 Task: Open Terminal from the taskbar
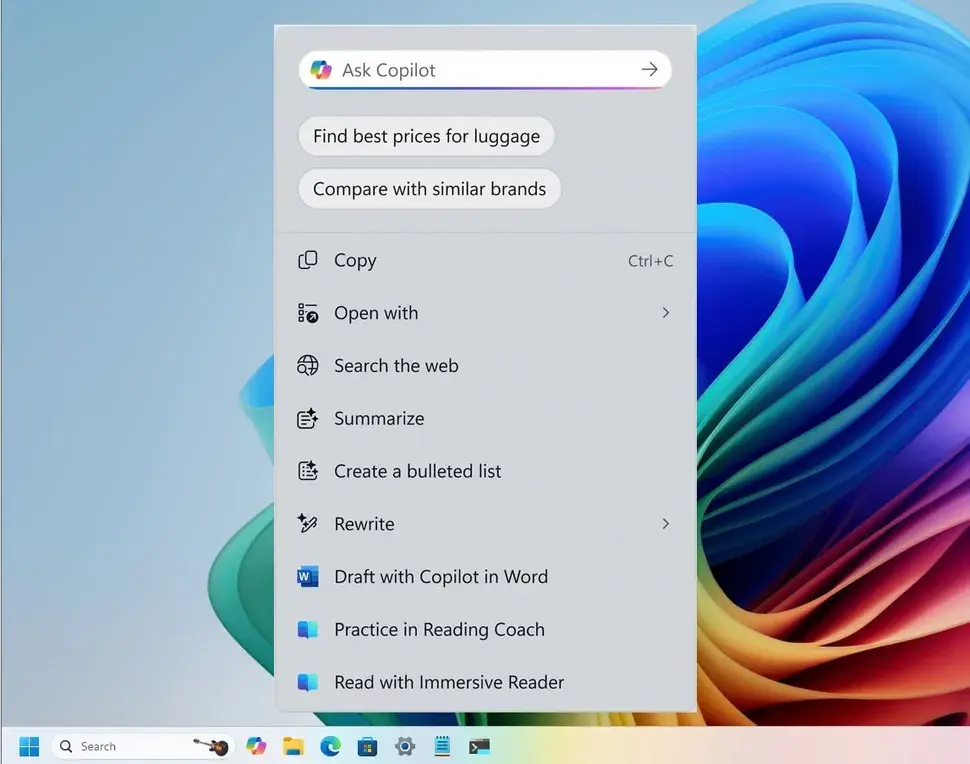click(479, 747)
